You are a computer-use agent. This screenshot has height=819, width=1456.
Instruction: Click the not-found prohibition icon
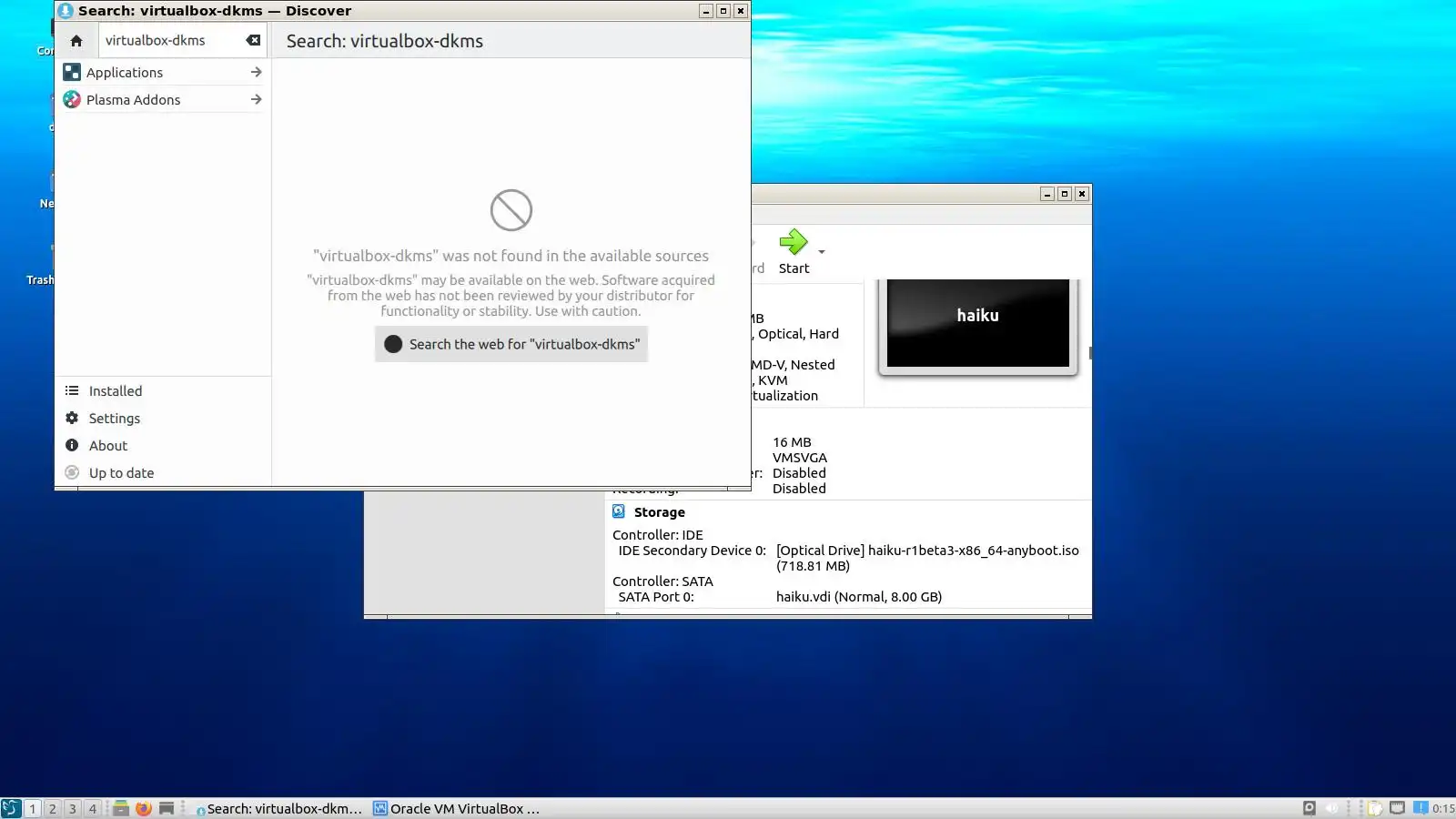[x=511, y=210]
